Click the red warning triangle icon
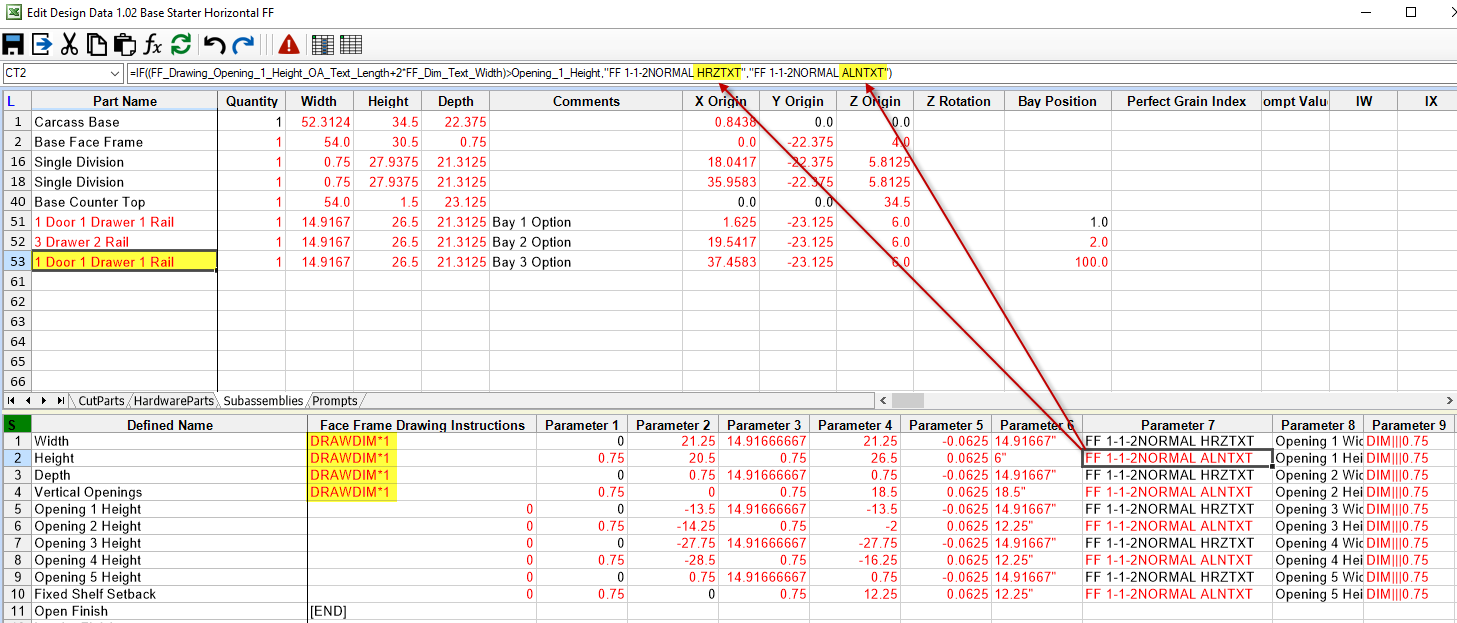The height and width of the screenshot is (623, 1457). coord(289,44)
